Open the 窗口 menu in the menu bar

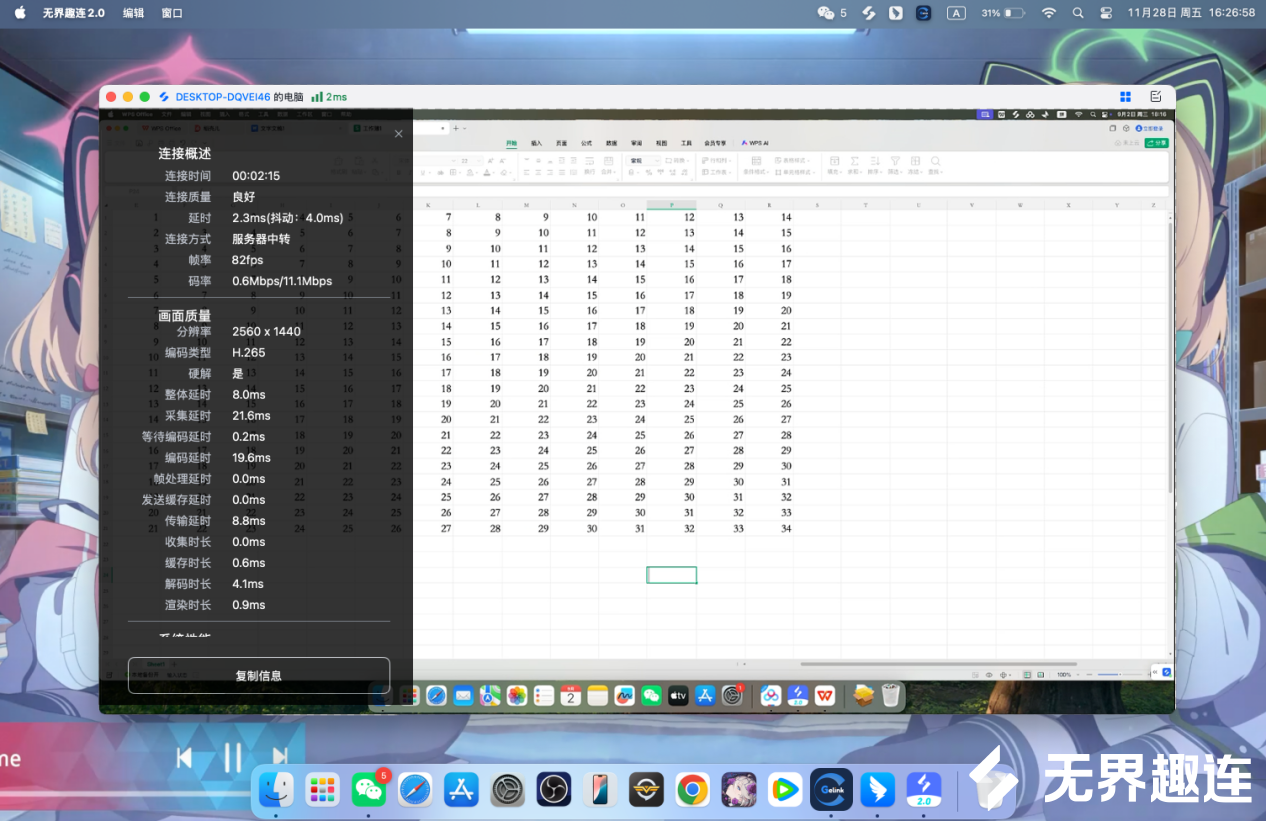point(172,13)
